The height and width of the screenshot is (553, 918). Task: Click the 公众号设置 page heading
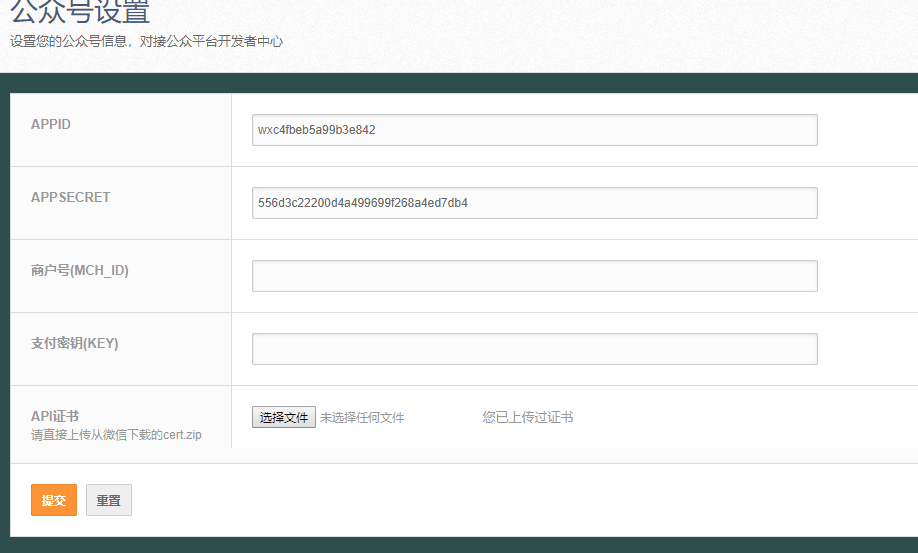(80, 12)
